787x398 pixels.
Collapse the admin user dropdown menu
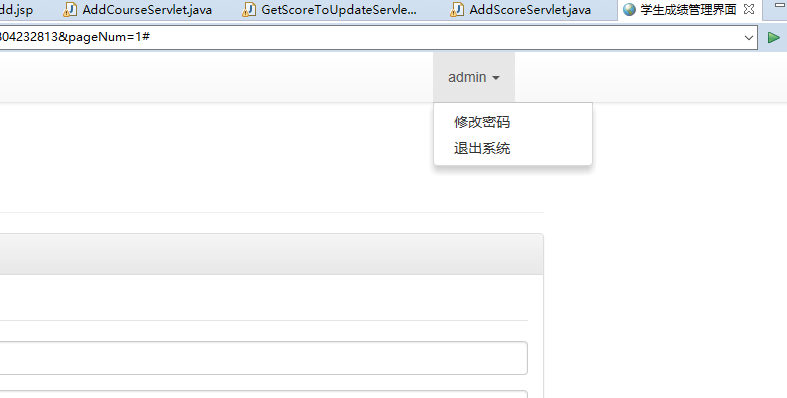474,77
